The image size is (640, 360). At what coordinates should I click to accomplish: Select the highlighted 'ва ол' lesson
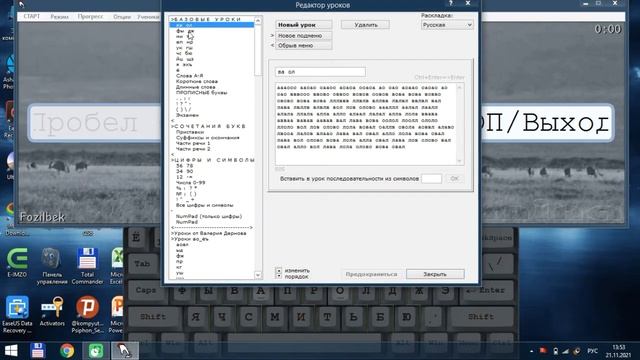(x=211, y=25)
